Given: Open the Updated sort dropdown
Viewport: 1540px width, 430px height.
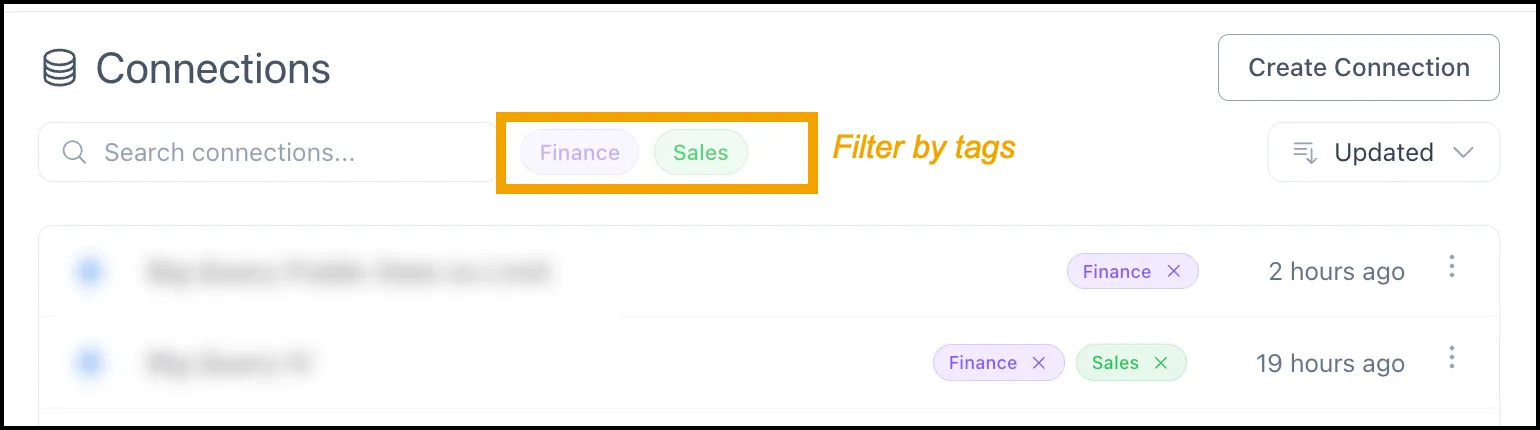Looking at the screenshot, I should click(x=1384, y=152).
